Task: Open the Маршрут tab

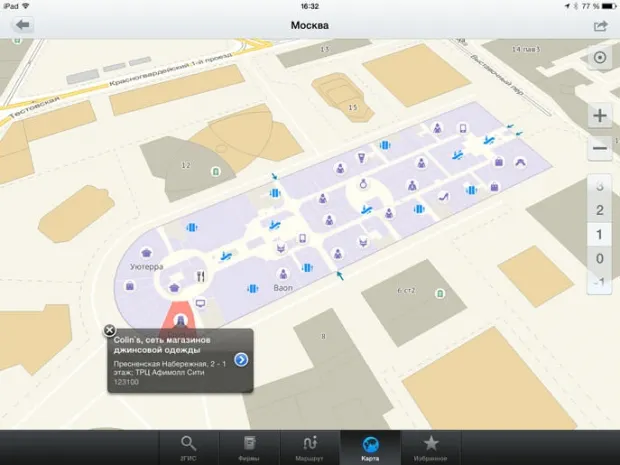Action: click(309, 447)
